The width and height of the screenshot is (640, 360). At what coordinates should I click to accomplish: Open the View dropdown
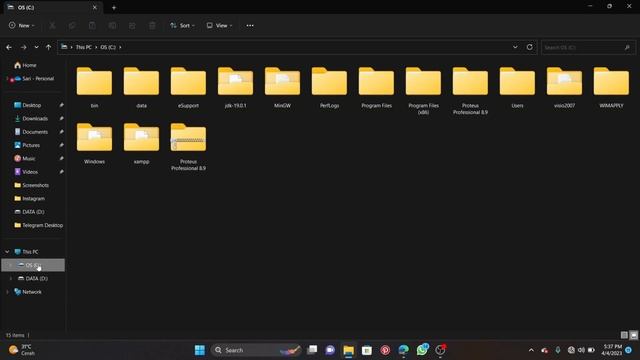(219, 25)
